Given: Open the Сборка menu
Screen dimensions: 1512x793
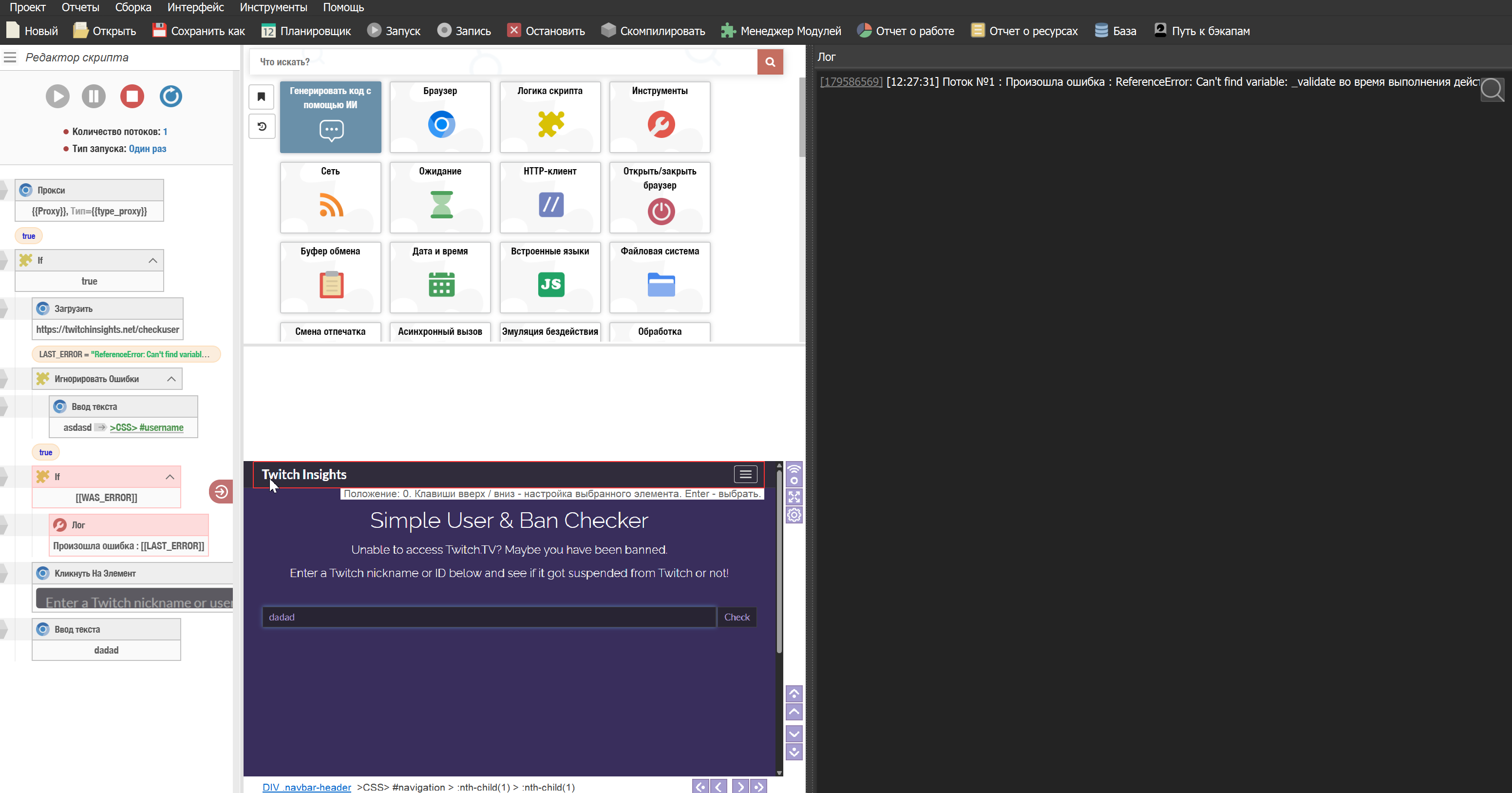Looking at the screenshot, I should 132,7.
